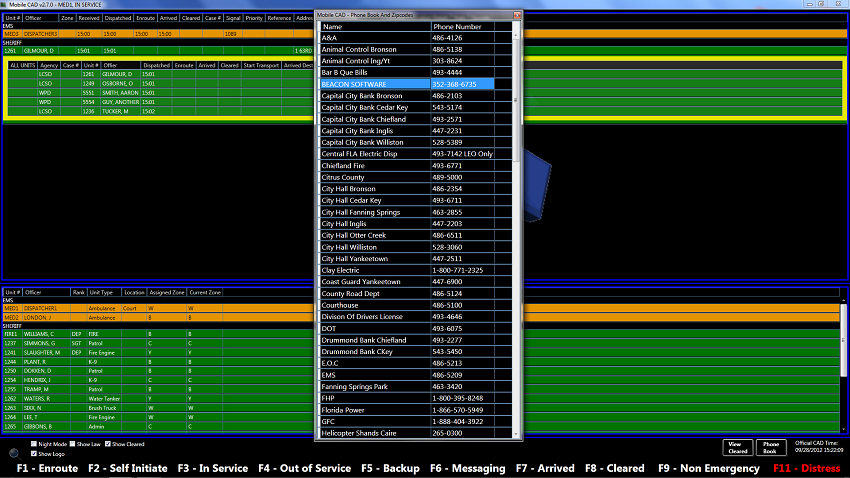Toggle the Show Logo checkbox
Screen dimensions: 850x478
34,454
